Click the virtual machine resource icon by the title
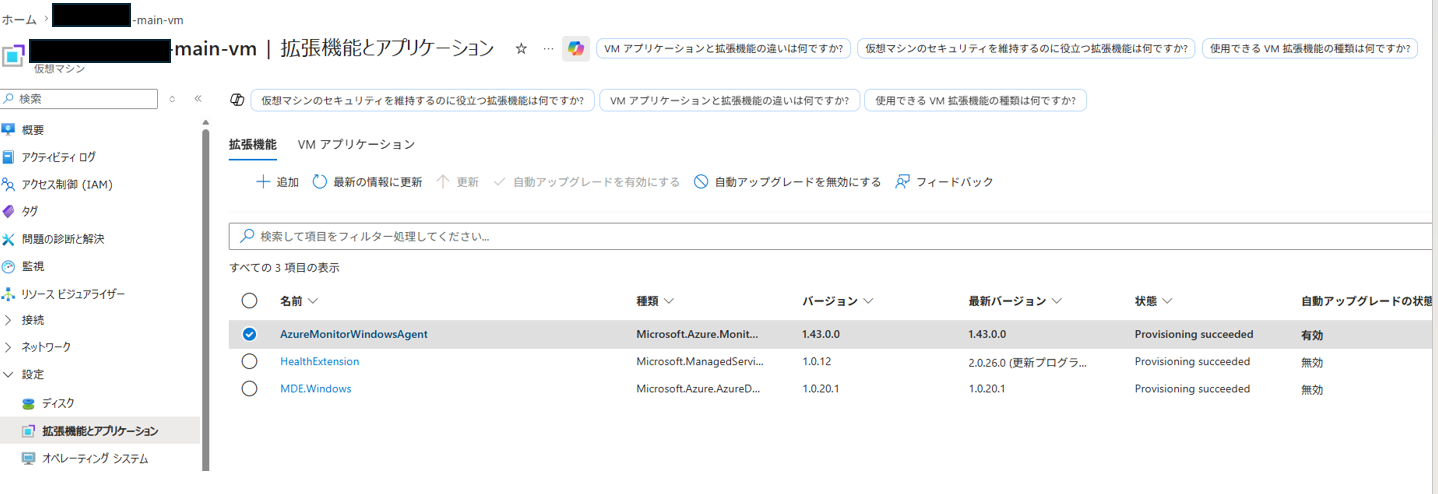Screen dimensions: 1438x494 (x=12, y=54)
